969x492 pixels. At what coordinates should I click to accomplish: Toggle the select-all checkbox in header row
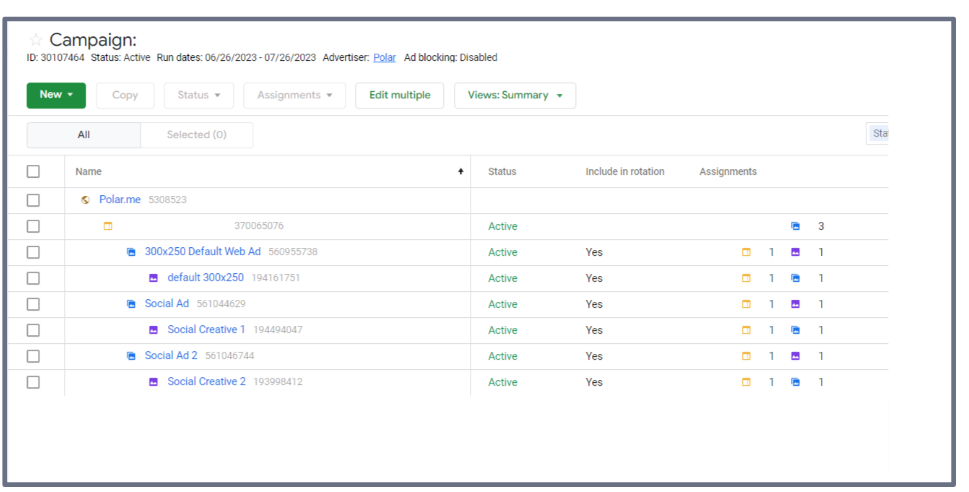click(x=33, y=172)
